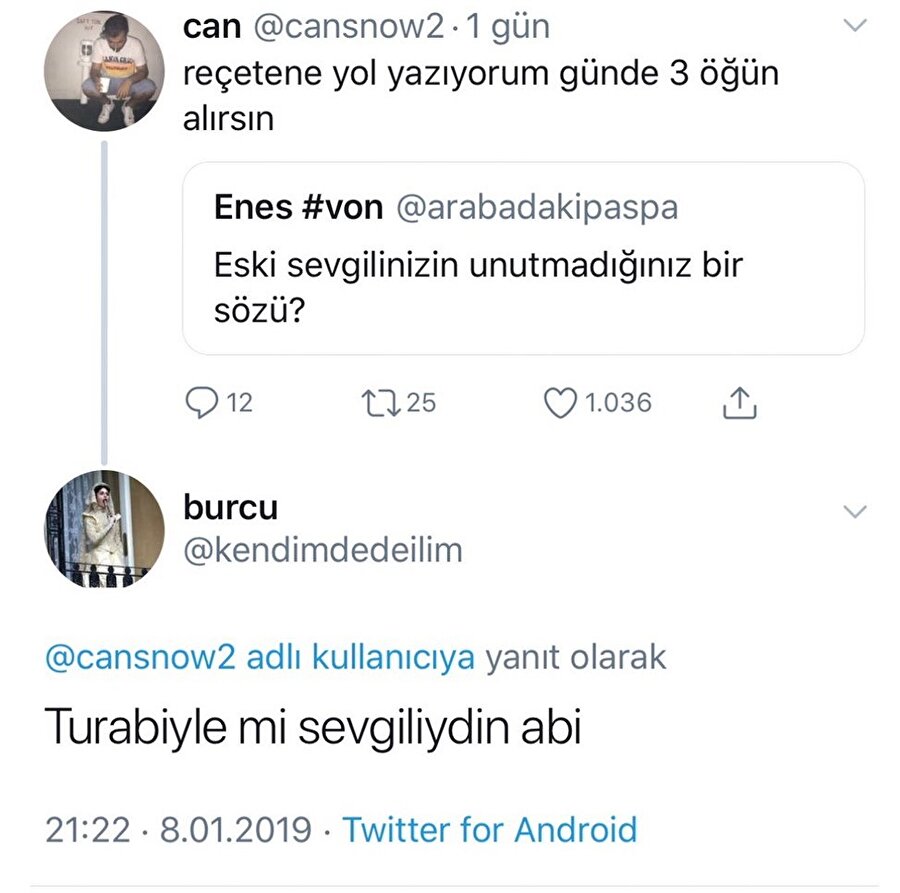The height and width of the screenshot is (893, 900).
Task: Select Enes #von's display name
Action: click(297, 207)
